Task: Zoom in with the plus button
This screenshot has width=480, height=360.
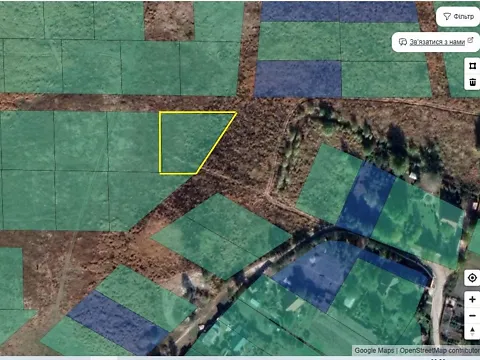Action: [472, 299]
